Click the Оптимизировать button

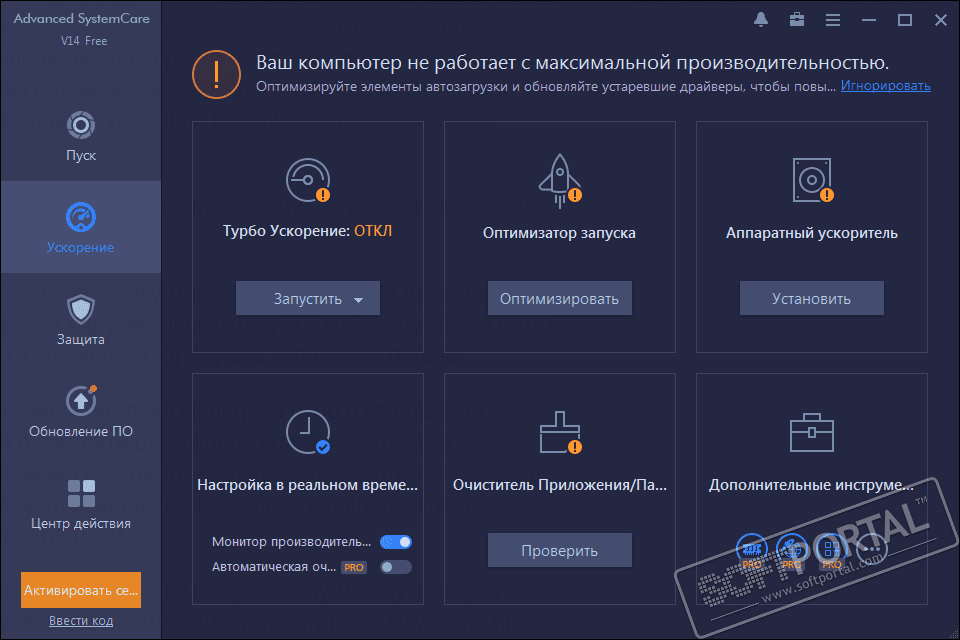pos(560,298)
